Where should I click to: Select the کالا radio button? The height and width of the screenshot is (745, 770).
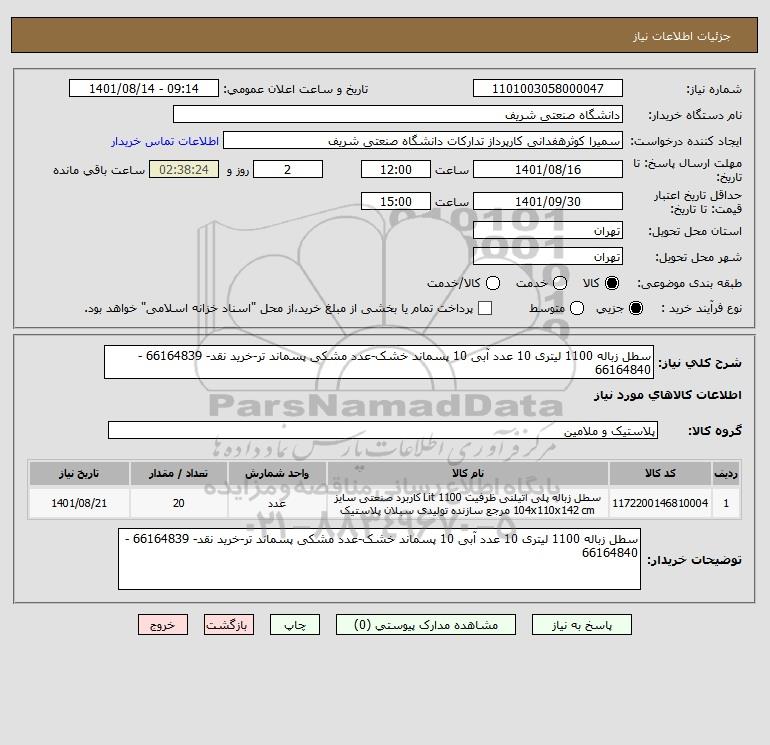click(612, 283)
